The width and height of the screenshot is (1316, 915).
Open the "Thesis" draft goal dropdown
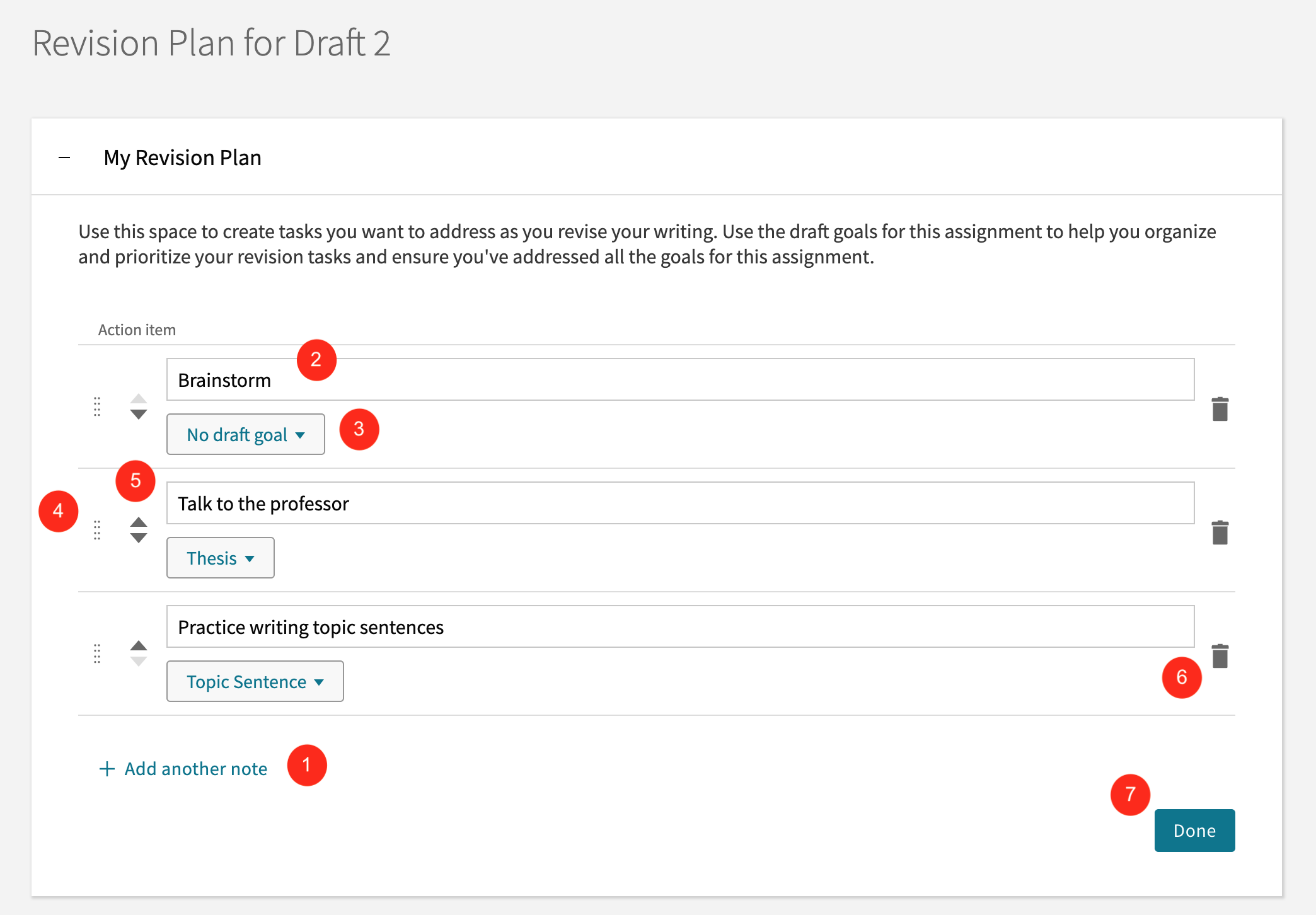pos(220,558)
